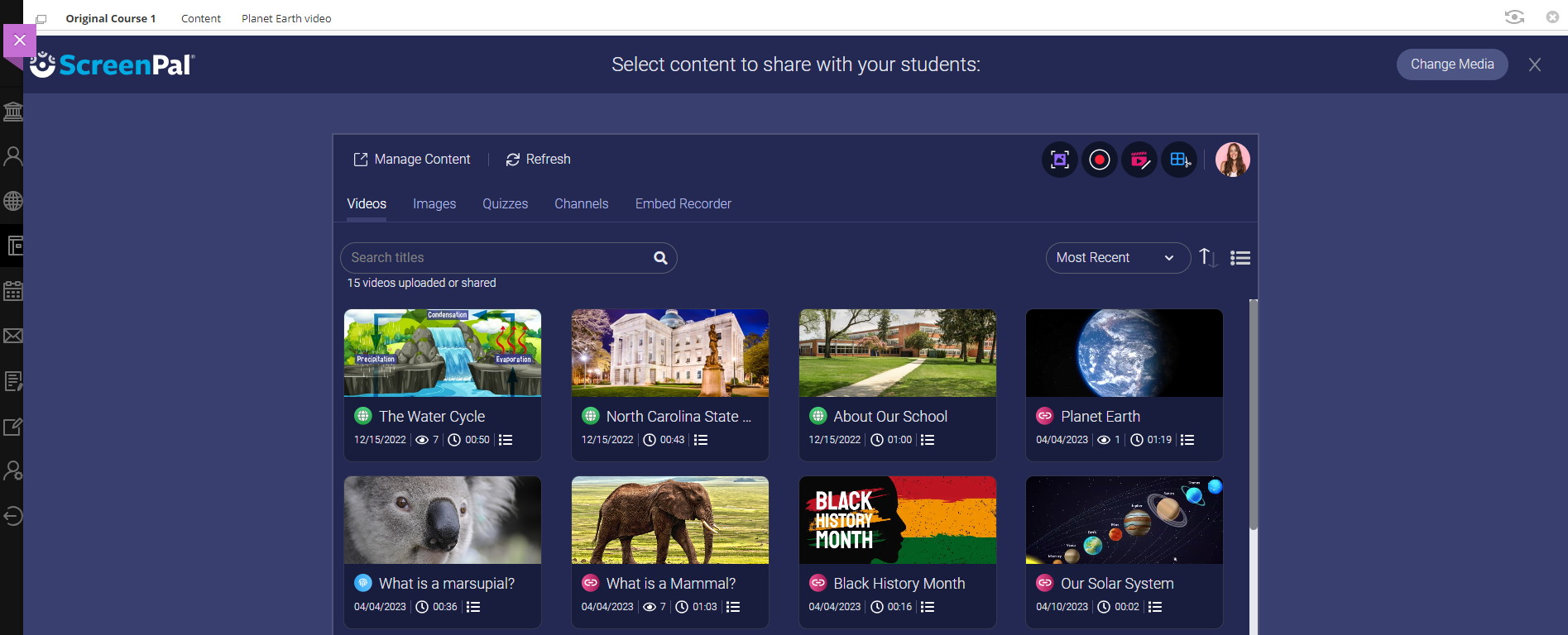Screen dimensions: 1568x635
Task: Open the video editor clapperboard icon
Action: tap(1139, 160)
